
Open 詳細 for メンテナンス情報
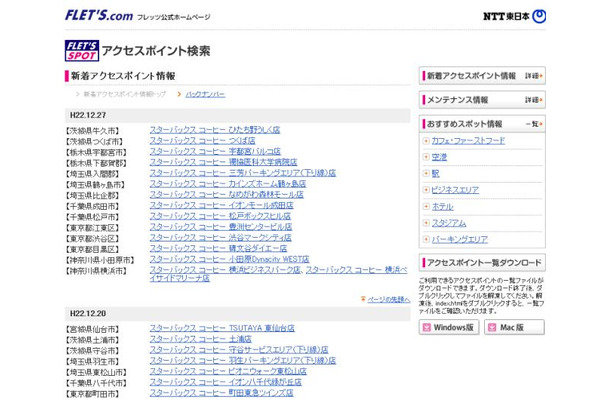534,100
